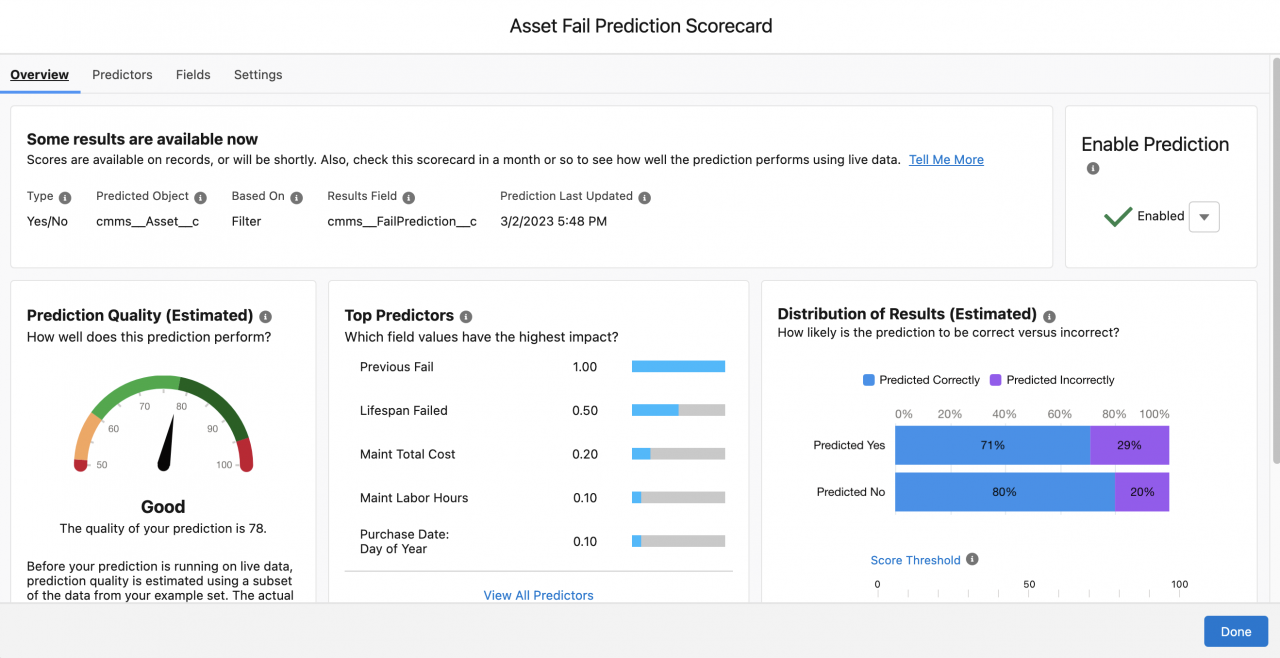Open the Fields tab
Image resolution: width=1280 pixels, height=658 pixels.
(193, 75)
